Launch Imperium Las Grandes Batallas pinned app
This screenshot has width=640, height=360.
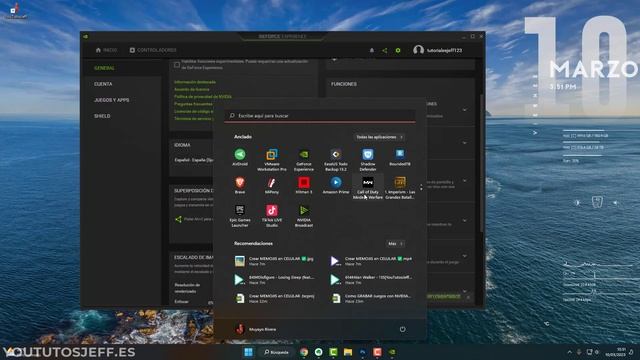coord(400,188)
